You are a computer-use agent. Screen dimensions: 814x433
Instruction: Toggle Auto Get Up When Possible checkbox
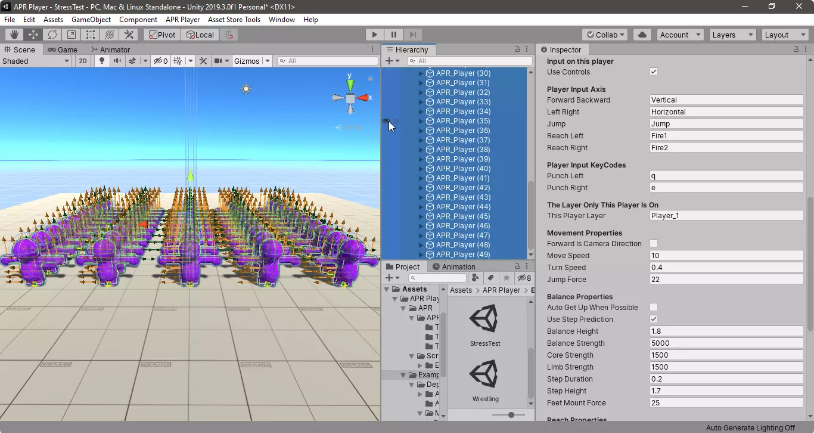654,307
